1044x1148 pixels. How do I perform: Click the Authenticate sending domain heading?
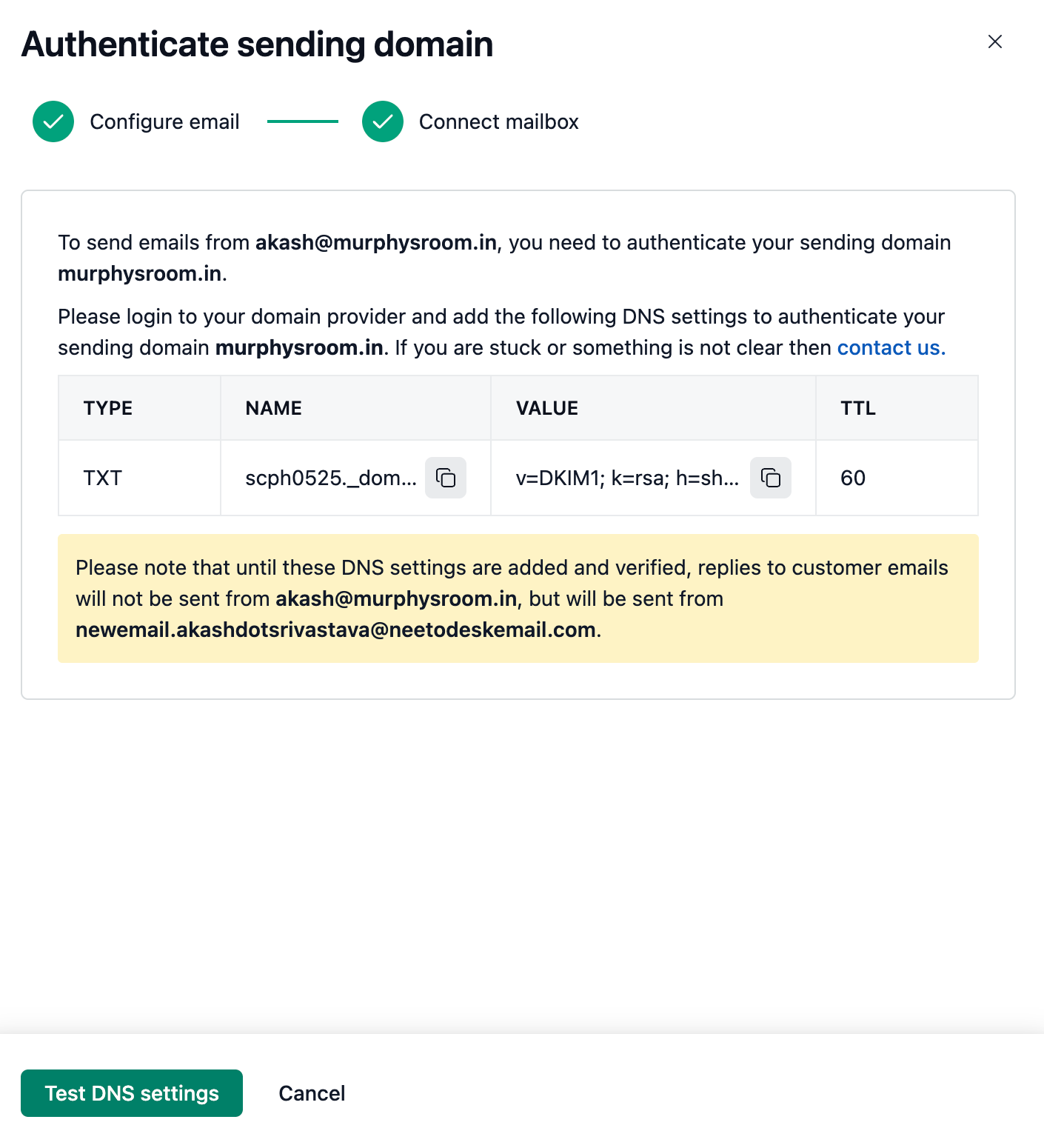click(258, 44)
